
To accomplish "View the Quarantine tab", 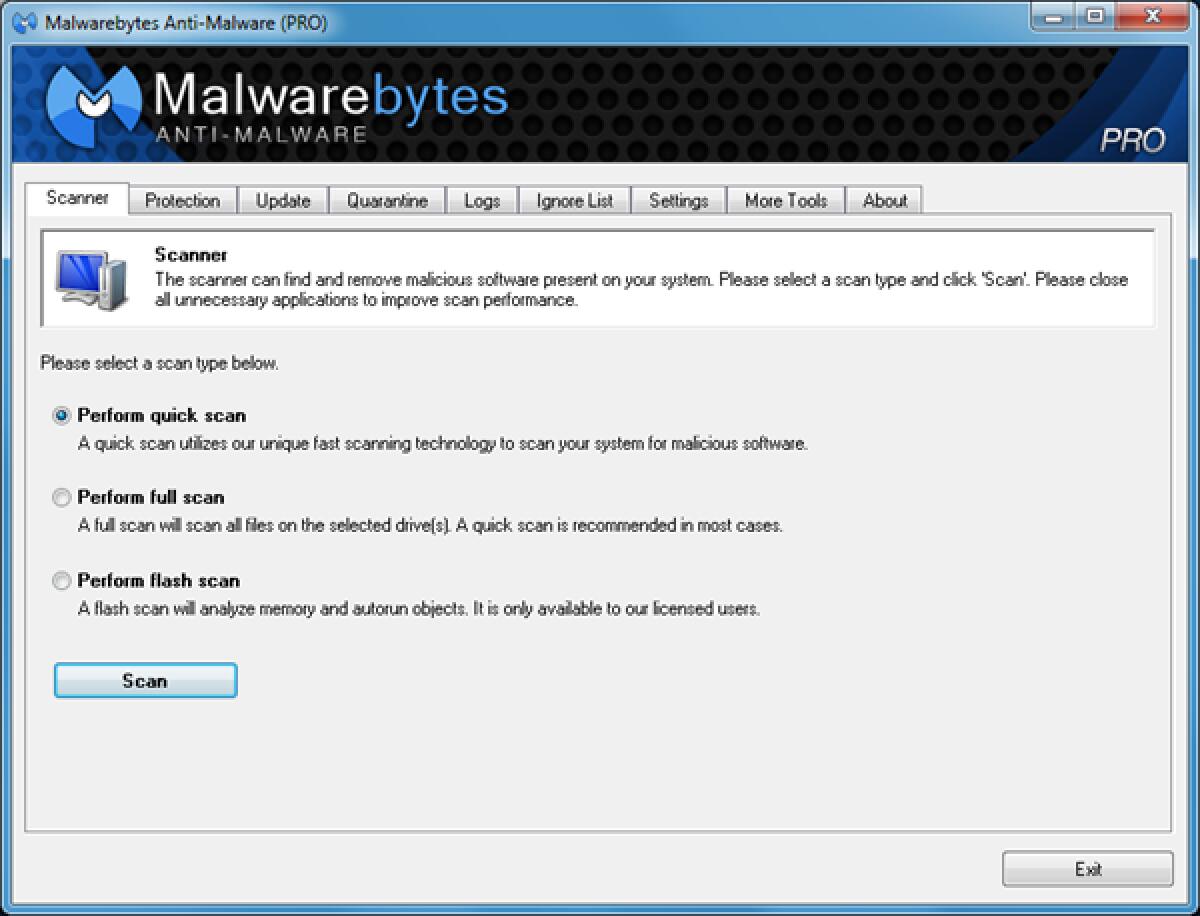I will coord(387,200).
